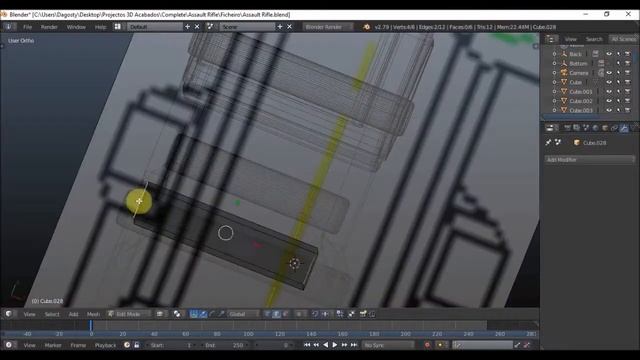Add a new scene
Viewport: 640px width, 360px height.
tap(280, 27)
